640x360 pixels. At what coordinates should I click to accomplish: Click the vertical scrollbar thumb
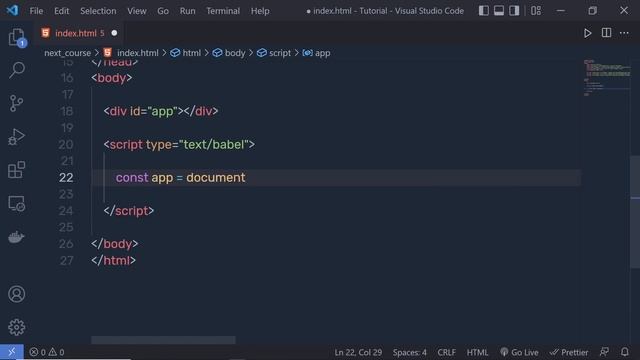pos(635,211)
